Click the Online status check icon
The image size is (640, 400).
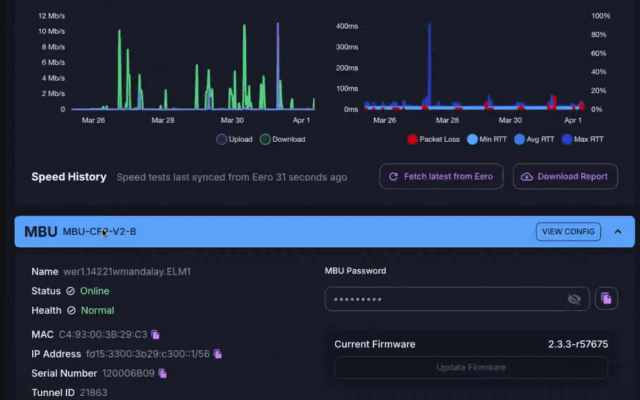(x=70, y=291)
